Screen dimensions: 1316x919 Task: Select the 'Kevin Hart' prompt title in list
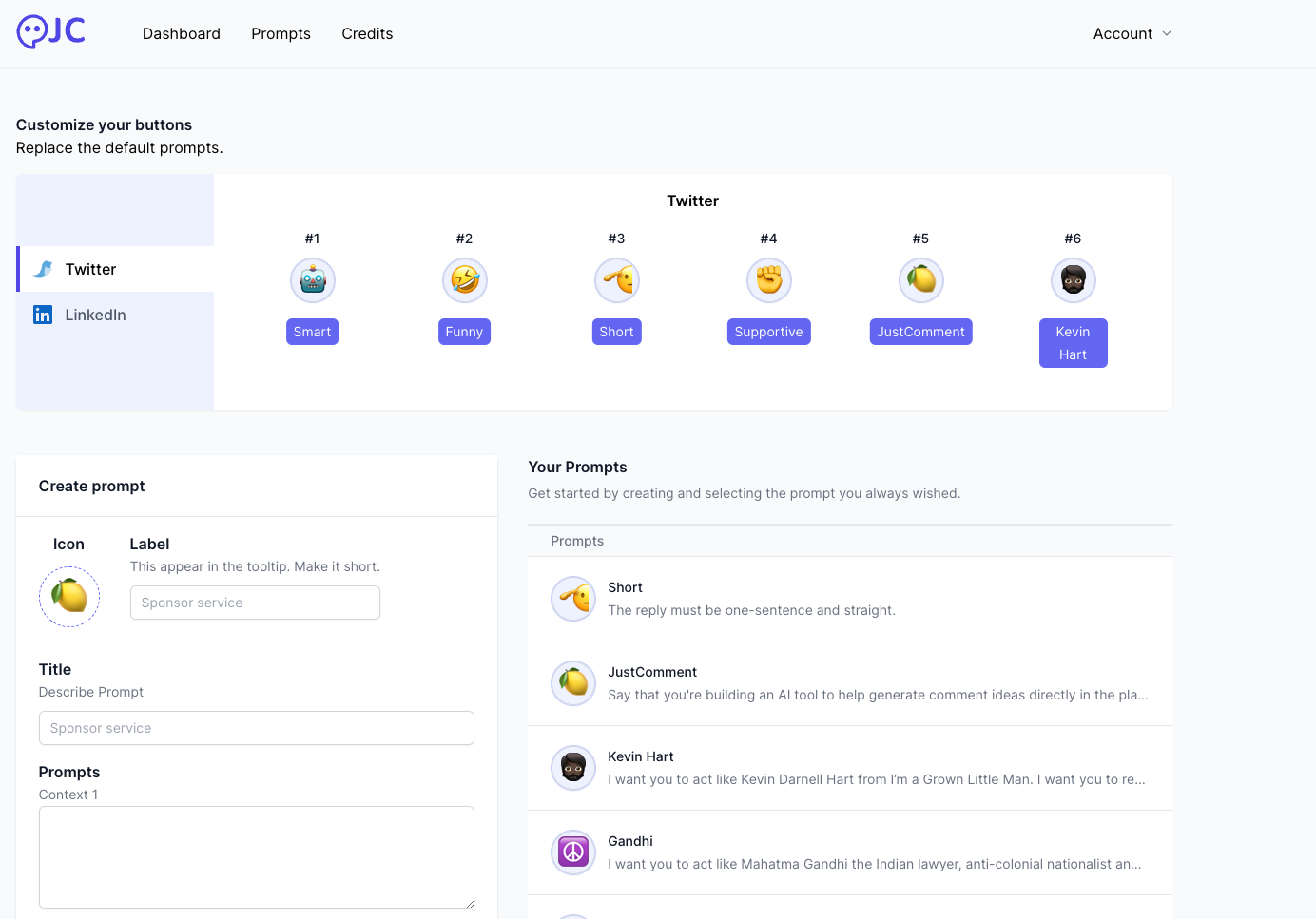641,756
